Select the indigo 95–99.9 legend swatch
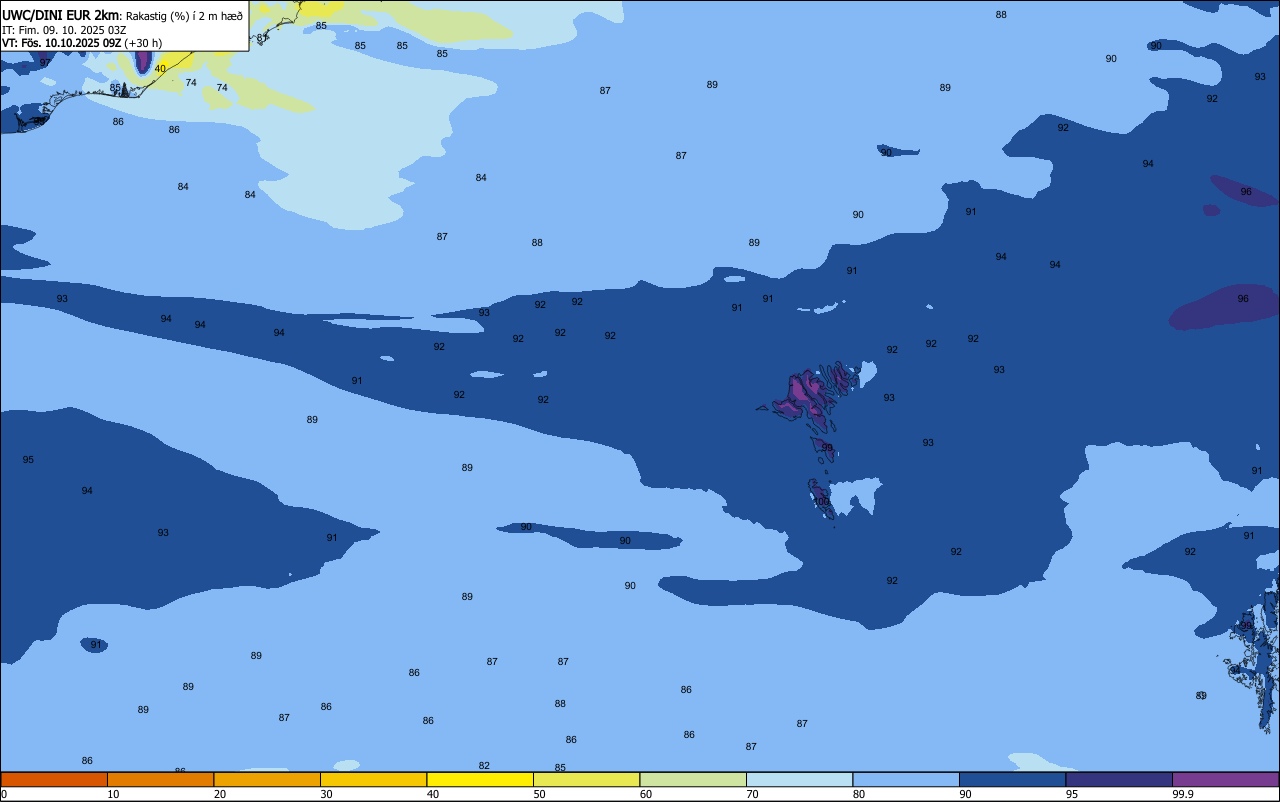Screen dimensions: 1280x802 point(1119,779)
